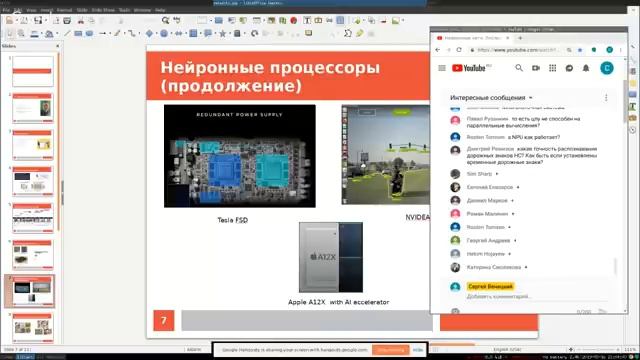The height and width of the screenshot is (360, 640).
Task: Select the Stars and Banners tool
Action: point(222,33)
